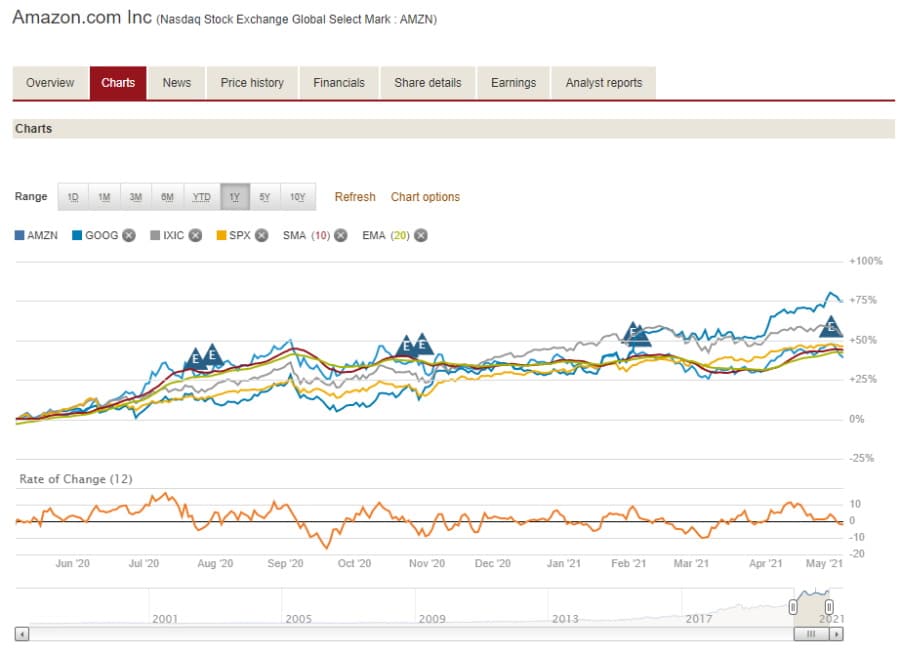
Task: Select the 10Y range option
Action: coord(297,196)
